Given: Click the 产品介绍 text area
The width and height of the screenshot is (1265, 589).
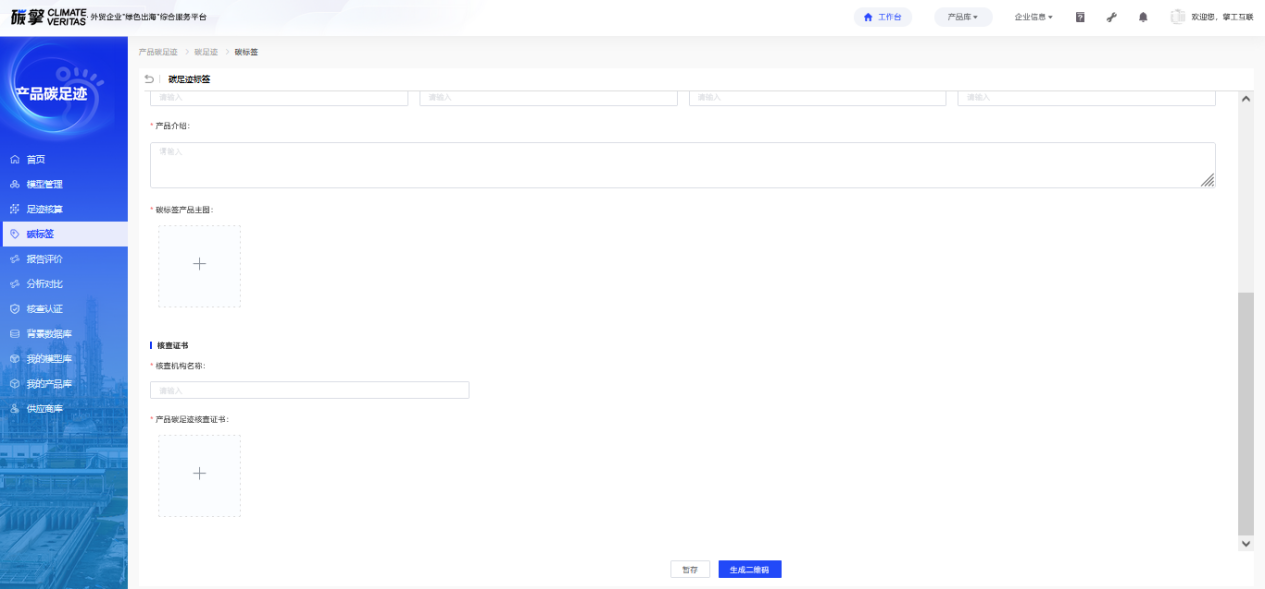Looking at the screenshot, I should pos(682,165).
